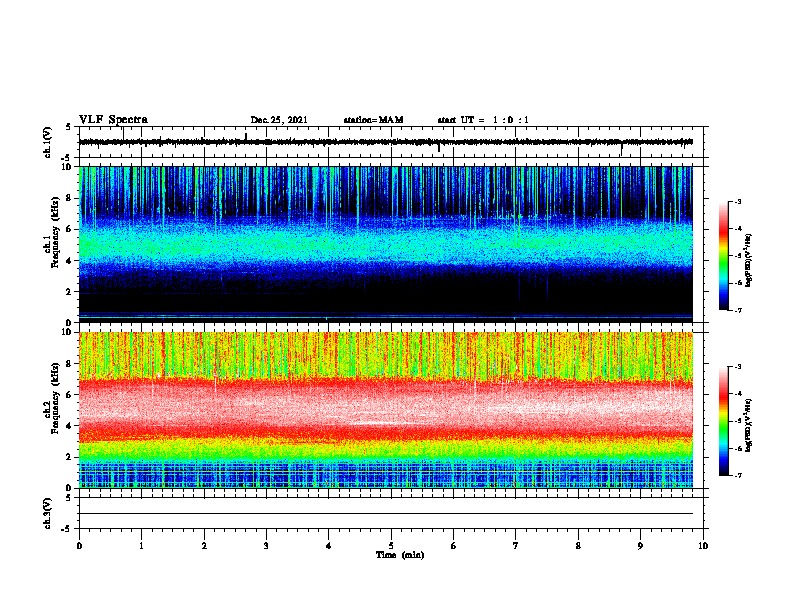Click the "VLF Spectra" title text
The image size is (792, 612).
point(113,120)
